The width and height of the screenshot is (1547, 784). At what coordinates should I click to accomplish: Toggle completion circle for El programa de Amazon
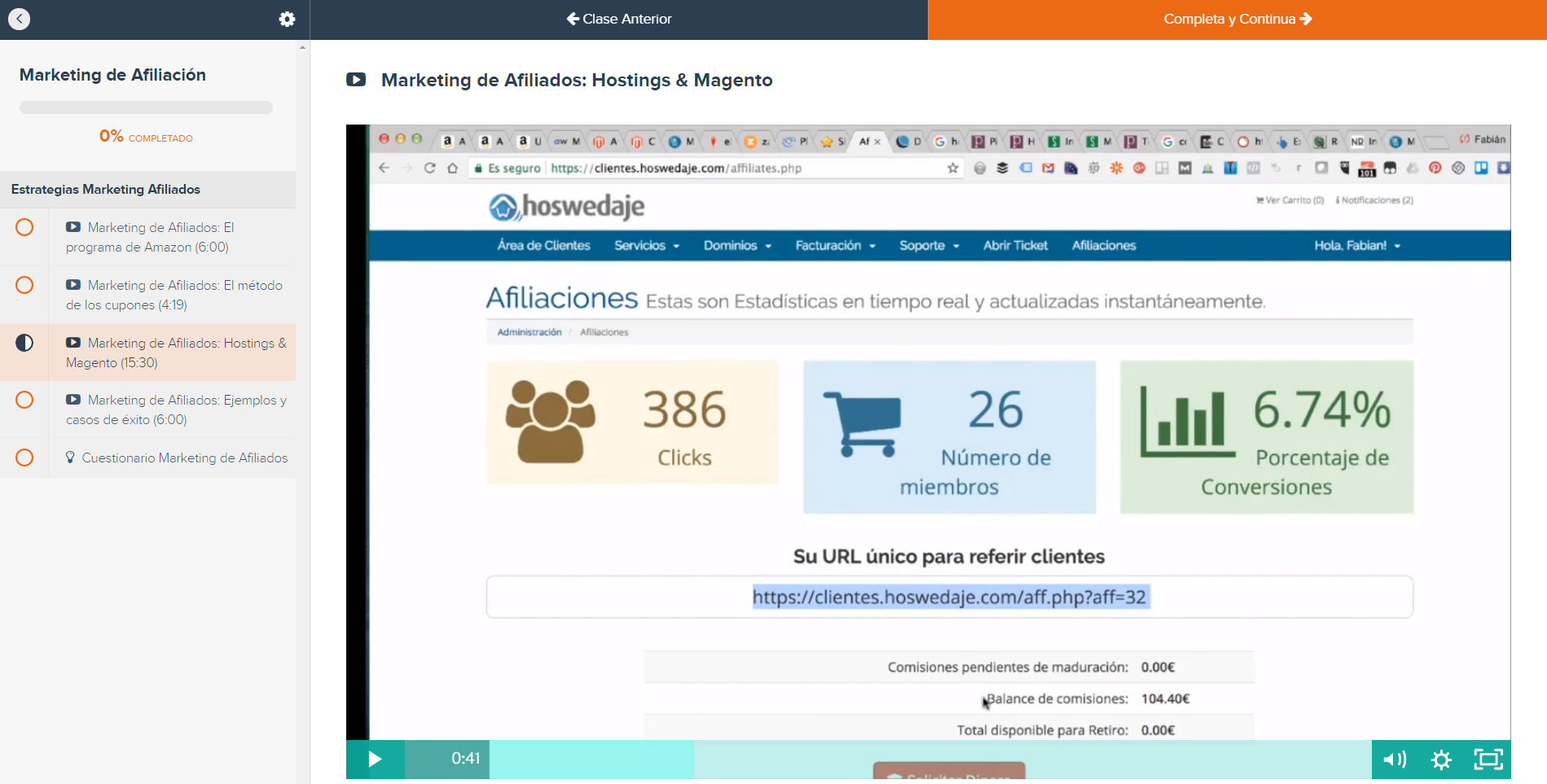pyautogui.click(x=24, y=227)
